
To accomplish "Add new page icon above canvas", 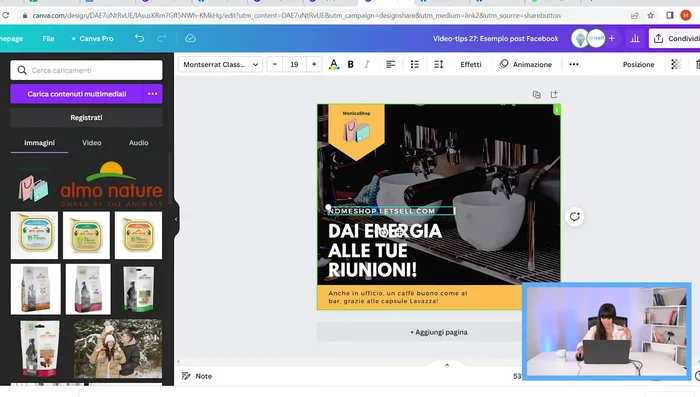I will click(x=554, y=94).
